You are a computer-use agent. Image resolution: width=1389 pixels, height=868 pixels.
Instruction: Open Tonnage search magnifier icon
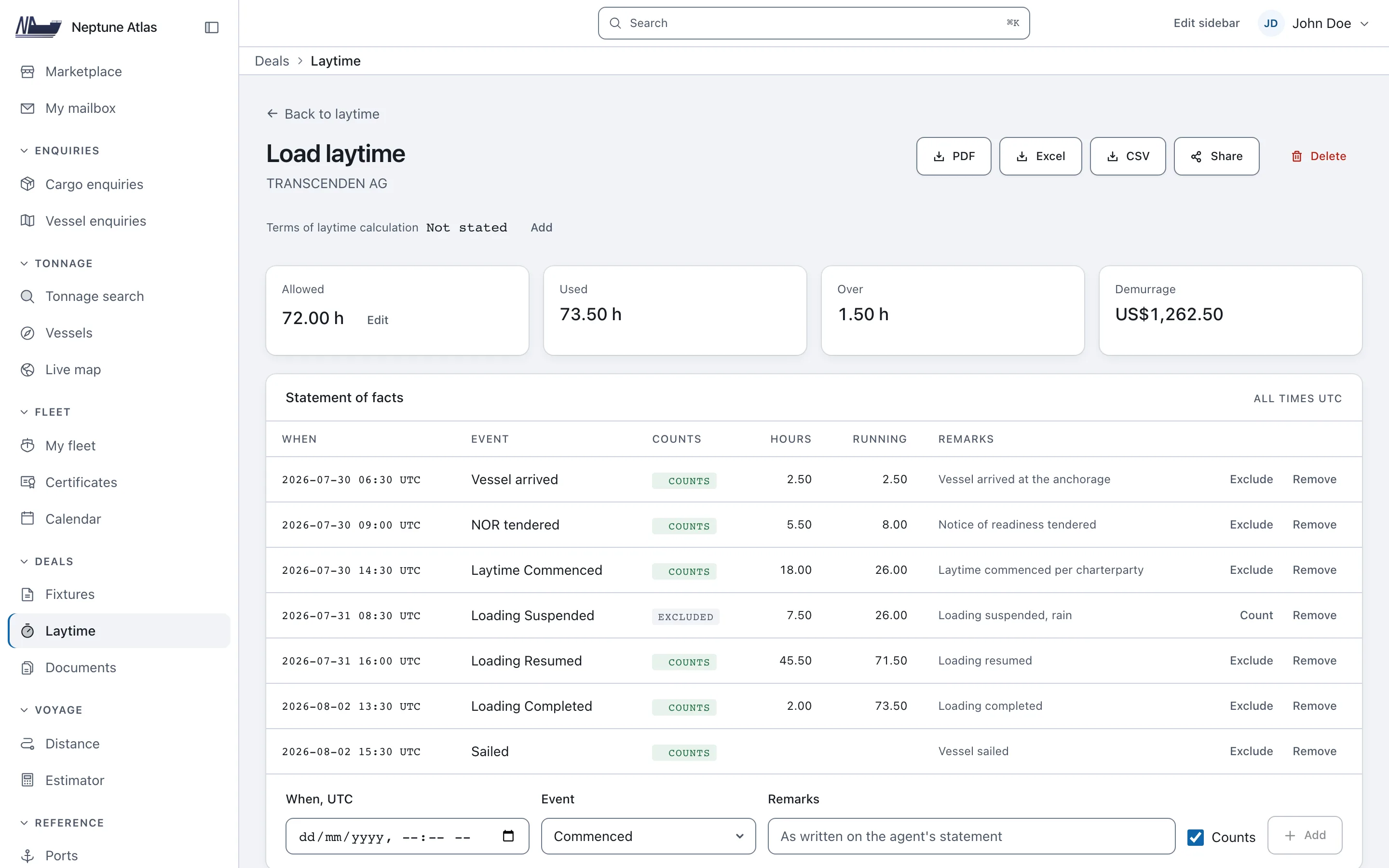(x=27, y=296)
